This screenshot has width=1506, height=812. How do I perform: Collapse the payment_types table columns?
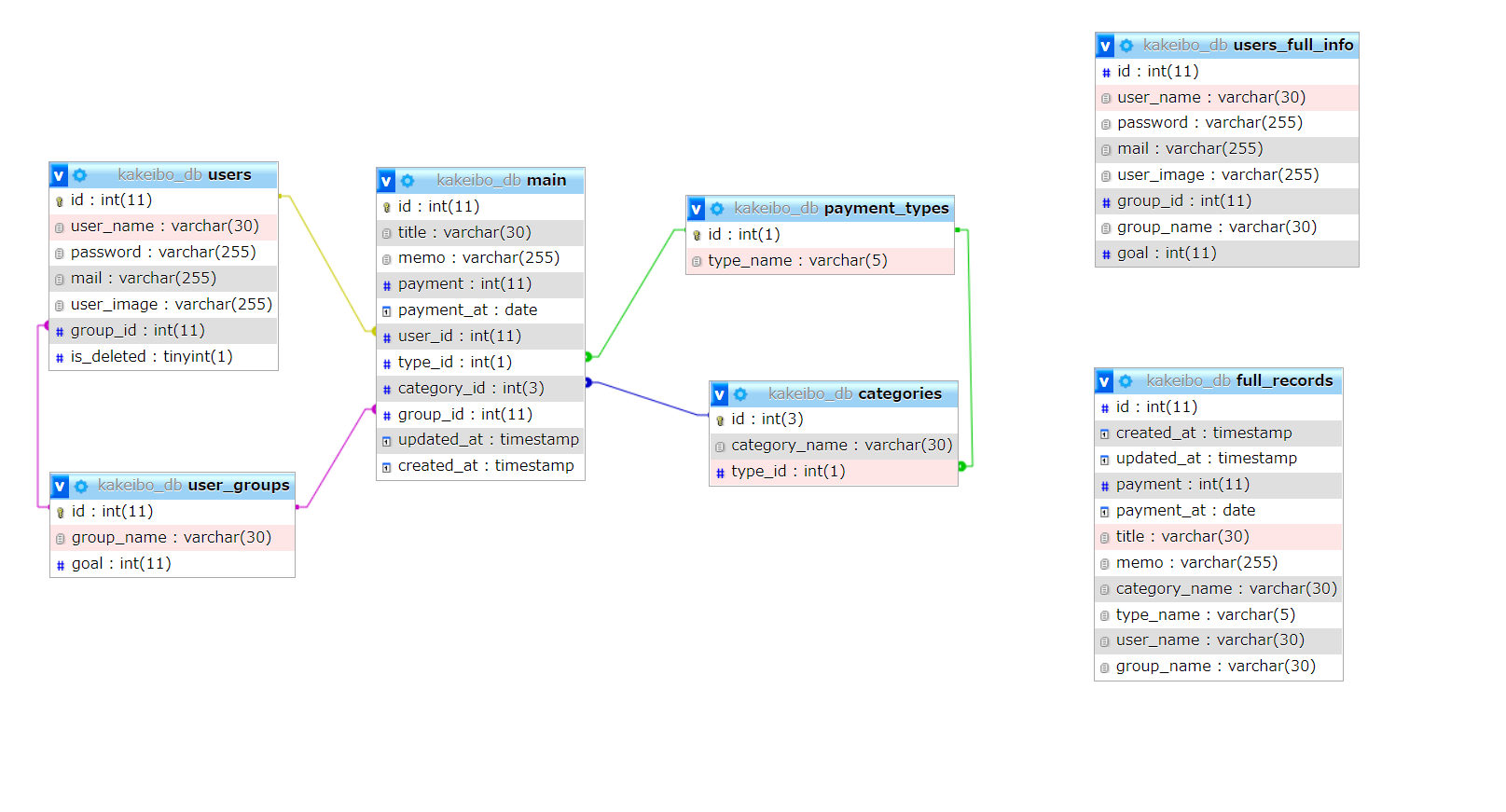(697, 209)
